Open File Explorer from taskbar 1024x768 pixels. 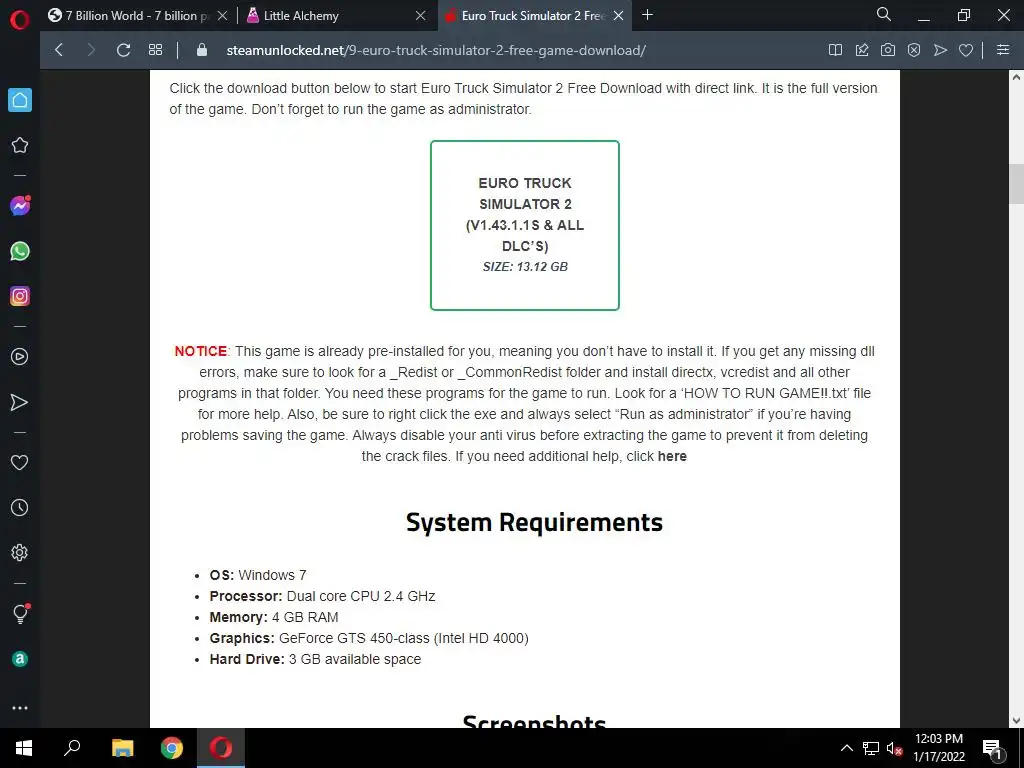pyautogui.click(x=123, y=748)
